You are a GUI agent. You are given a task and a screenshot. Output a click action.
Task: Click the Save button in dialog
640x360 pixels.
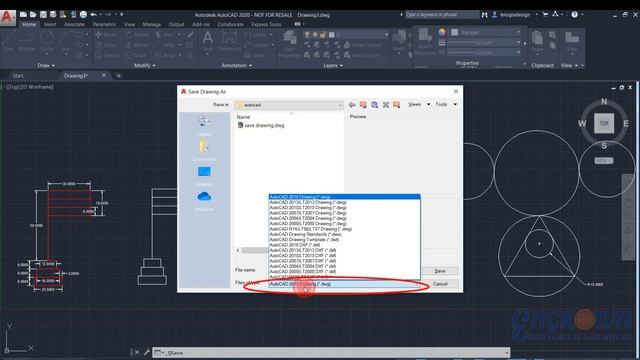440,271
